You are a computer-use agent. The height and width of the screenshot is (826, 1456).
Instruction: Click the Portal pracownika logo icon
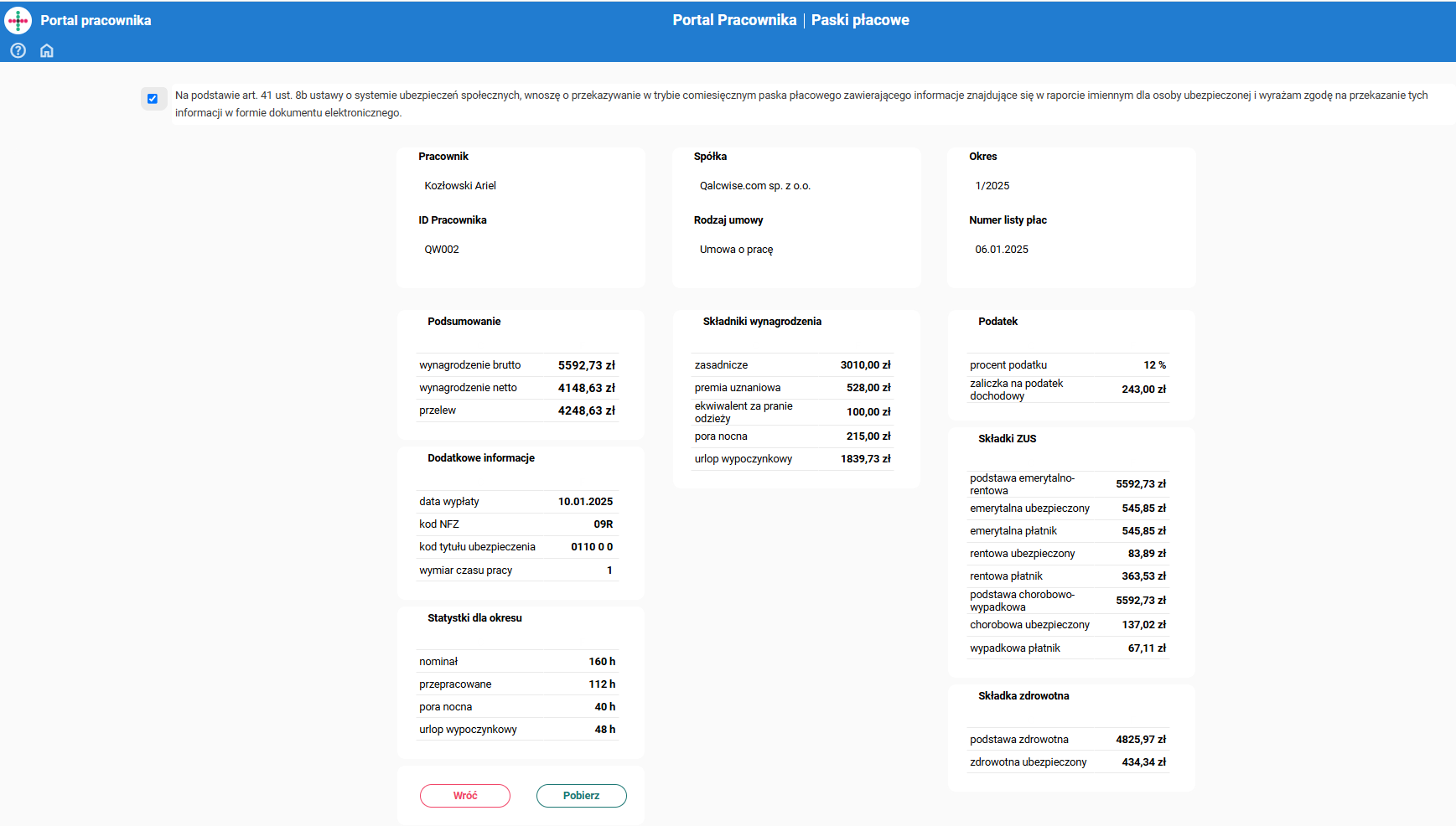(18, 20)
